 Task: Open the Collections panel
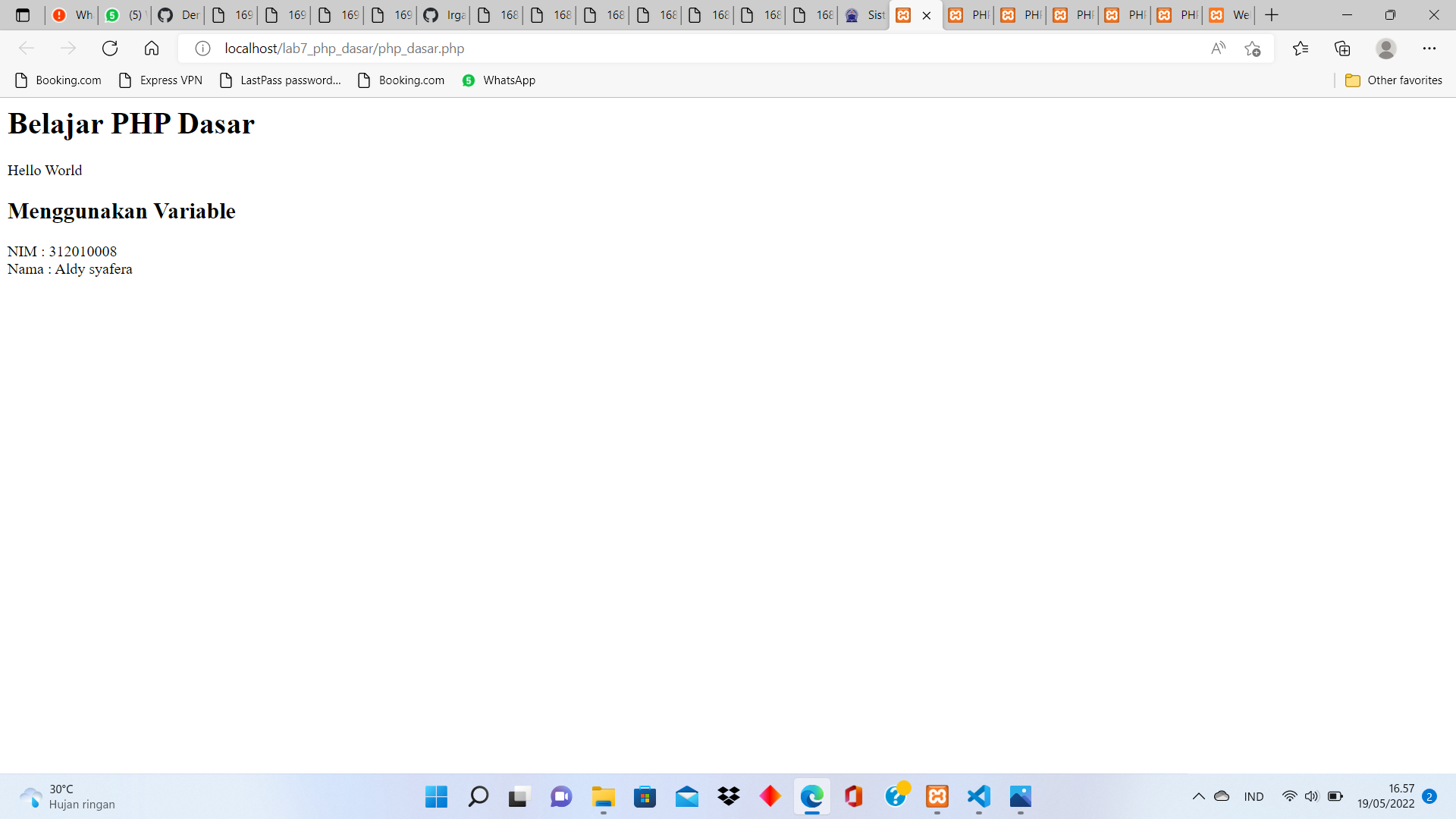tap(1342, 49)
